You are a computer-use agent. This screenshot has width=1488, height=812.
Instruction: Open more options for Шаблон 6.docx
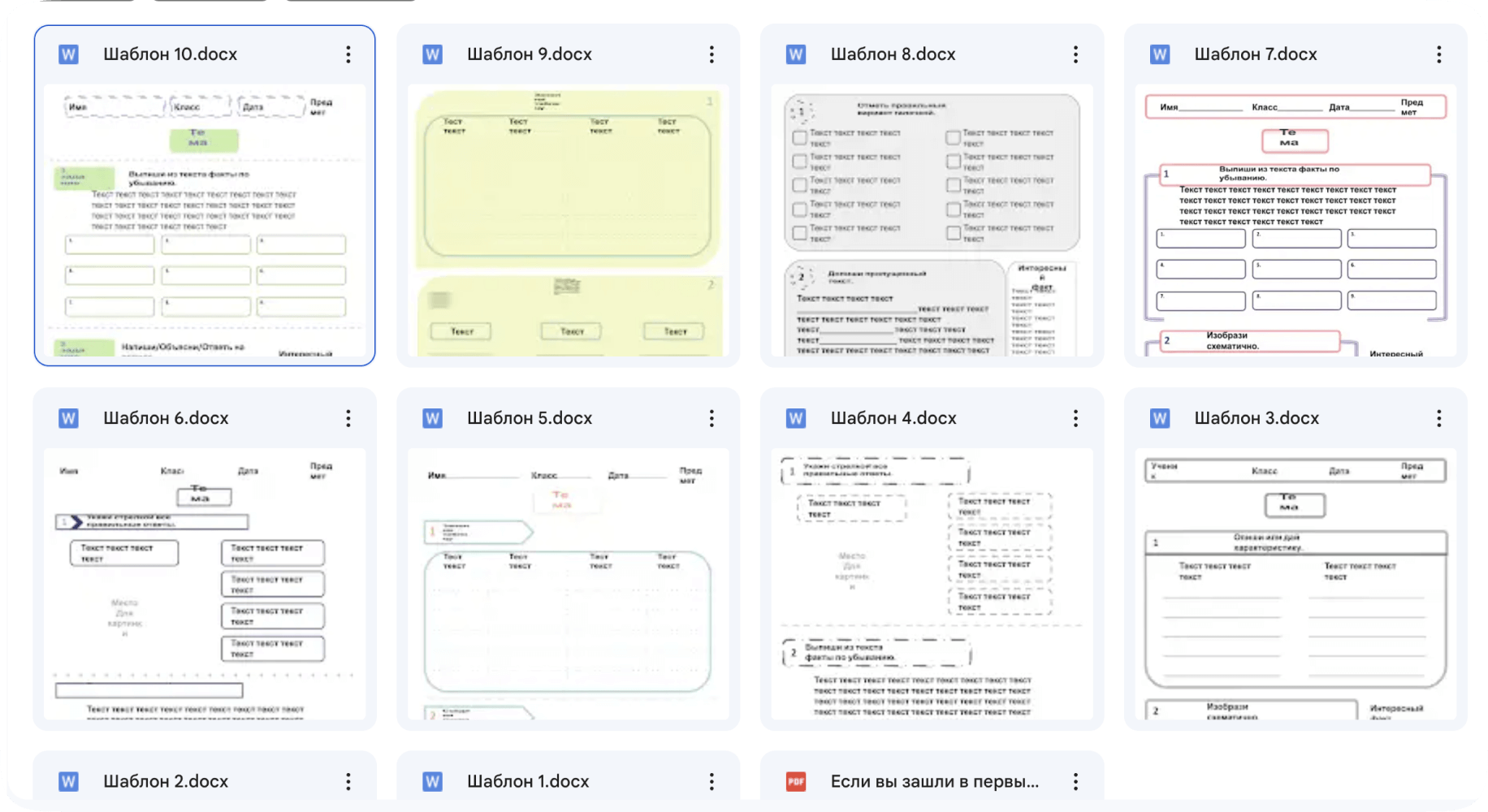pos(348,418)
